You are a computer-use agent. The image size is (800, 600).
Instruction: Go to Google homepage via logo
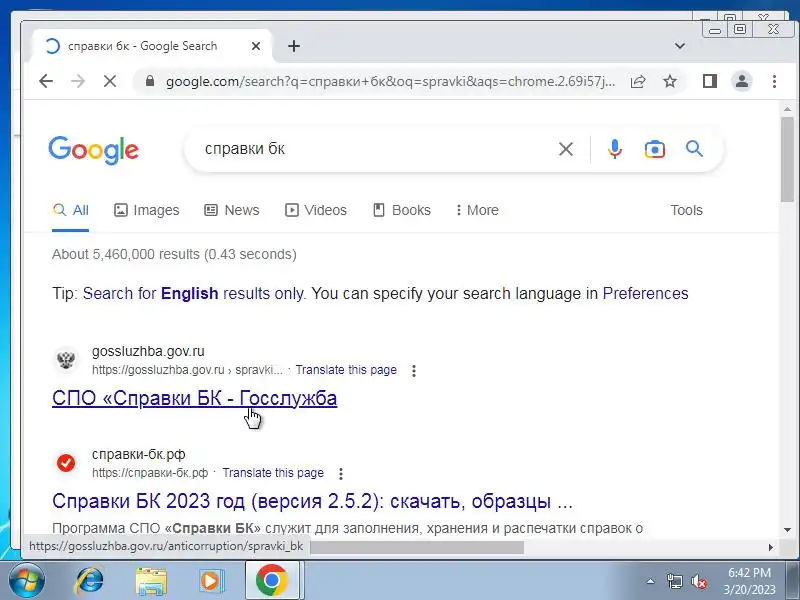pos(93,150)
